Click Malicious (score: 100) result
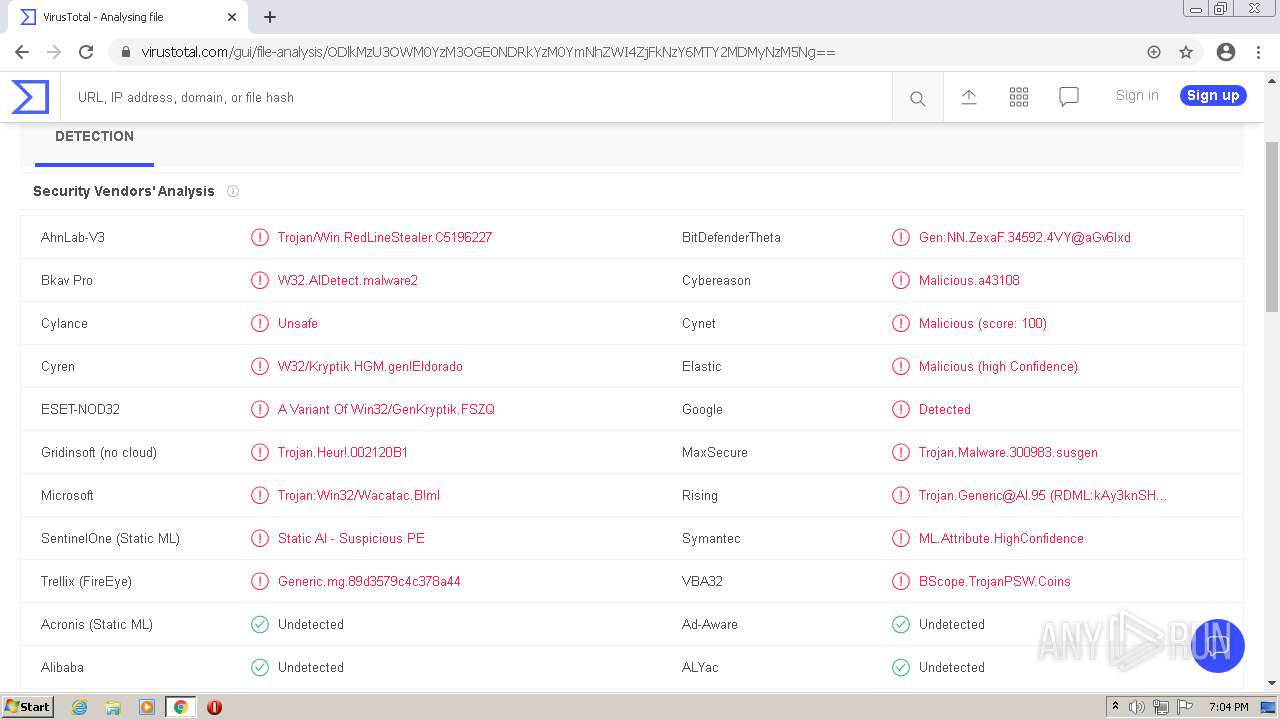Screen dimensions: 1280x720 pyautogui.click(x=983, y=323)
